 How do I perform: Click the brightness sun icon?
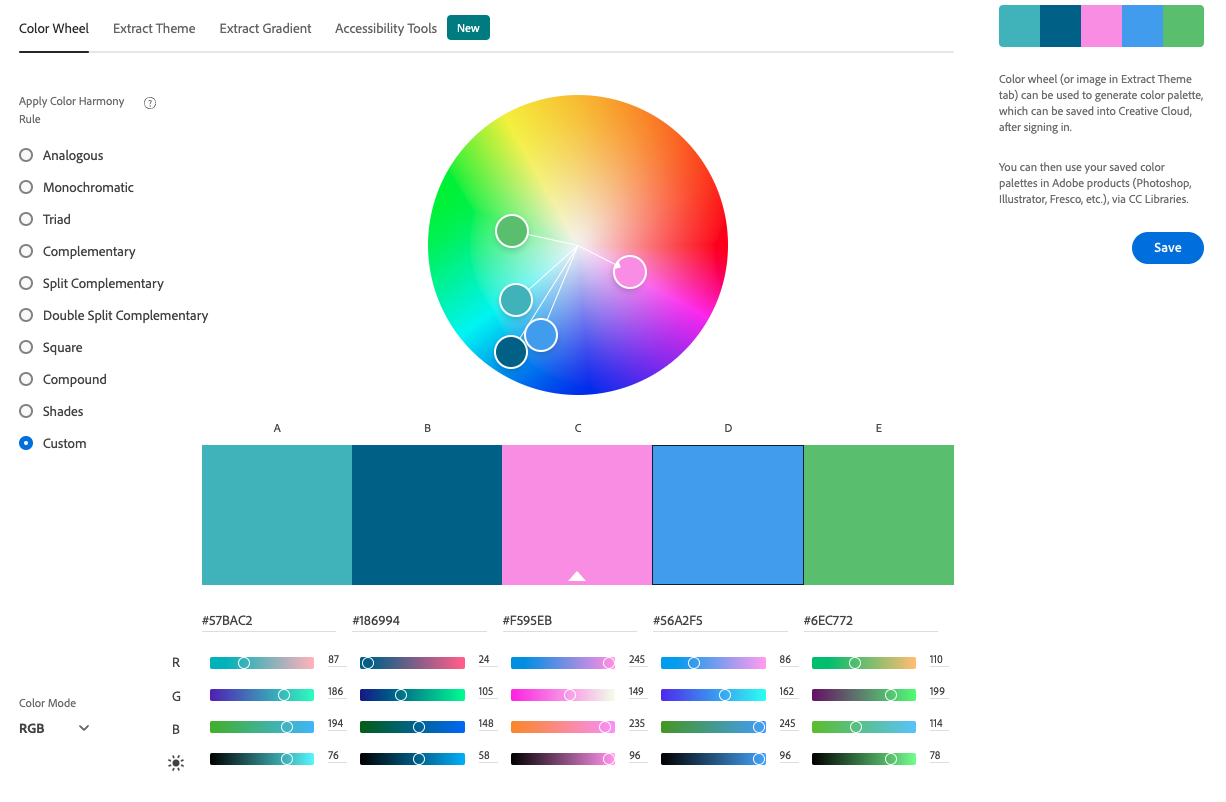(x=176, y=763)
